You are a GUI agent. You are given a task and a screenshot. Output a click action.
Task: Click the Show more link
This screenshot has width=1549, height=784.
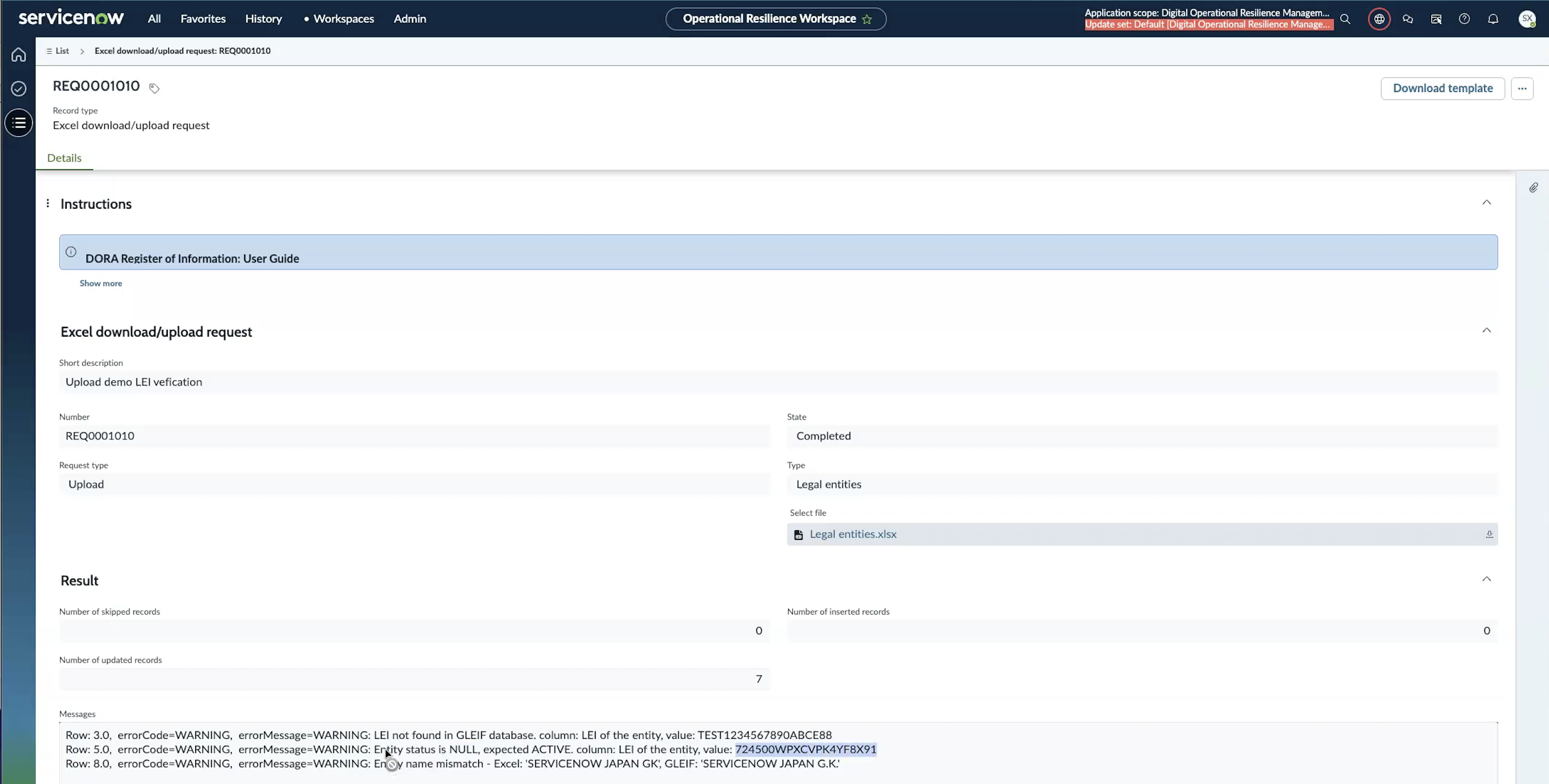tap(101, 283)
